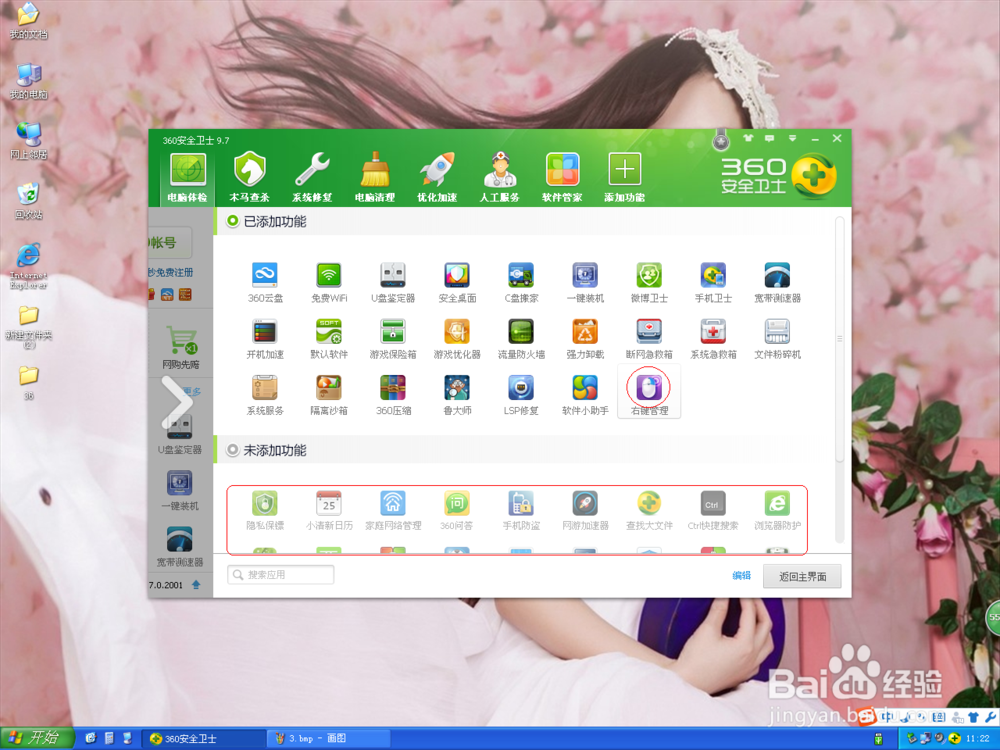Switch to the 系统修复 tab
This screenshot has width=1000, height=750.
tap(312, 177)
